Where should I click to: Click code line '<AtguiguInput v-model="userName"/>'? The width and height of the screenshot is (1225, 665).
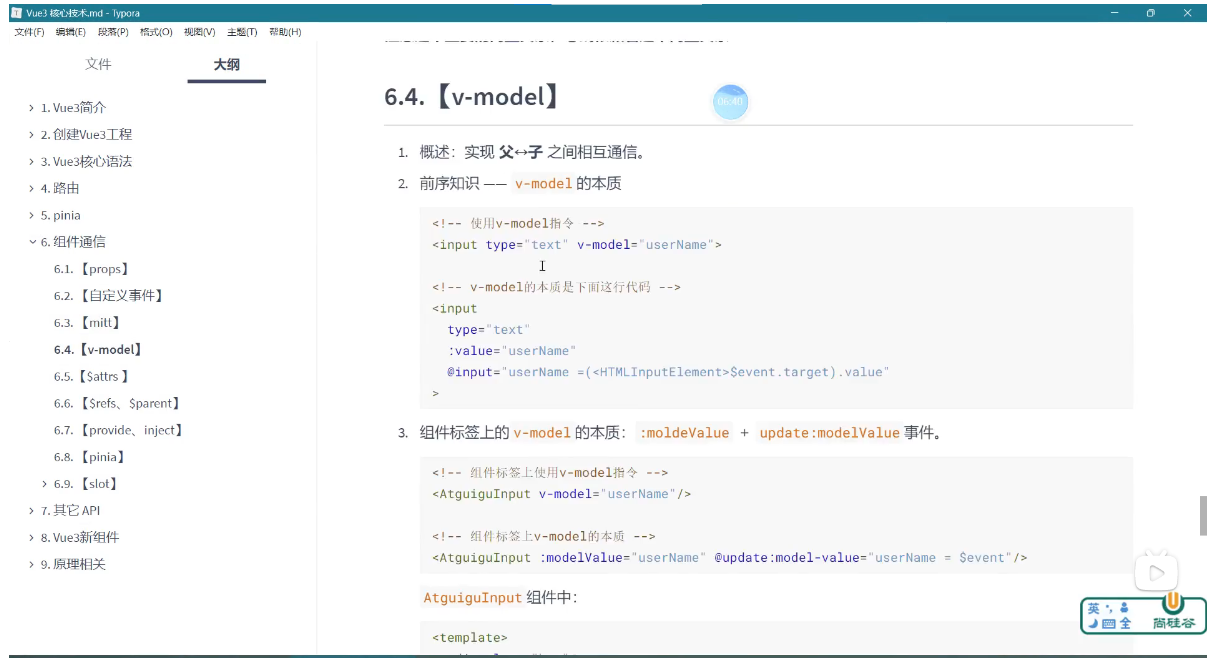point(561,494)
